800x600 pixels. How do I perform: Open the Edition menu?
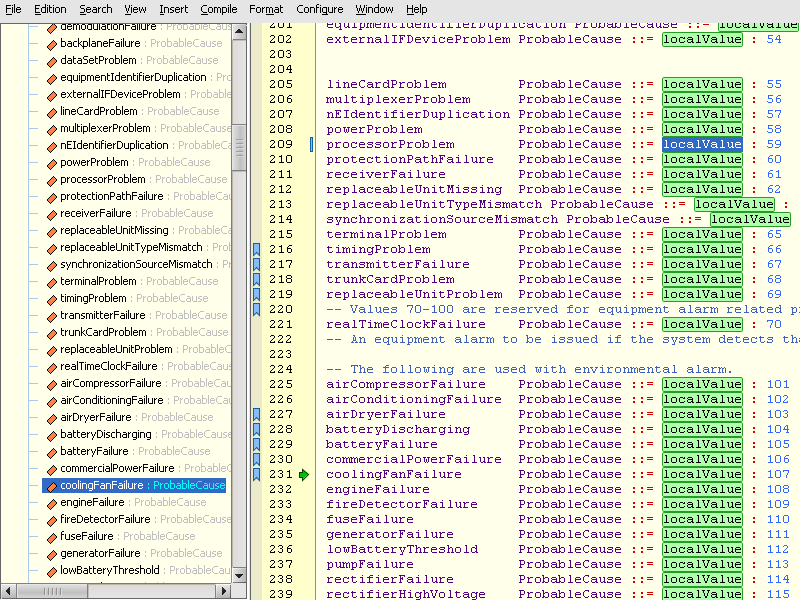pyautogui.click(x=50, y=9)
